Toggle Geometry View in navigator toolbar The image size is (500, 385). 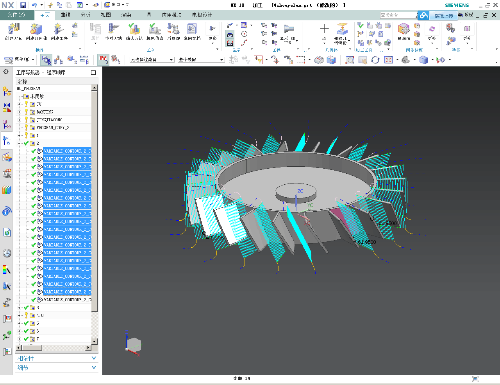(x=72, y=60)
